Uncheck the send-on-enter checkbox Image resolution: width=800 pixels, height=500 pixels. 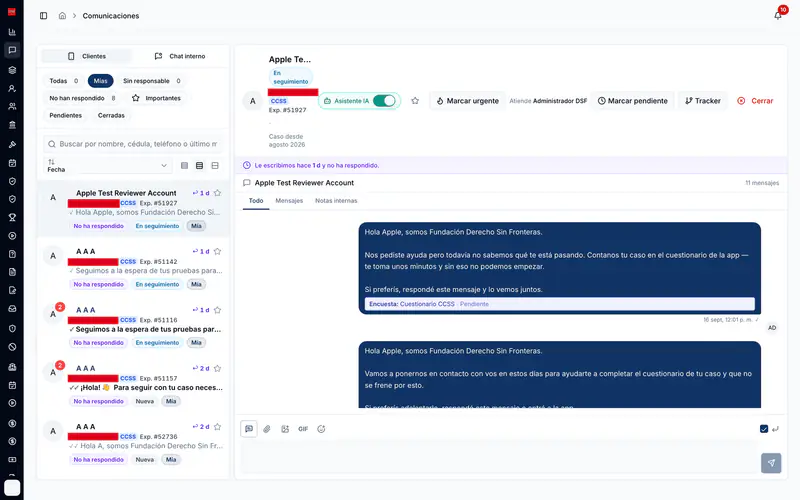click(x=764, y=429)
